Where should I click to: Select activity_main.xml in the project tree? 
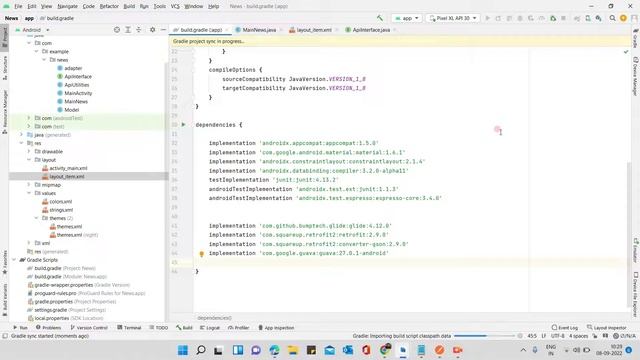68,168
